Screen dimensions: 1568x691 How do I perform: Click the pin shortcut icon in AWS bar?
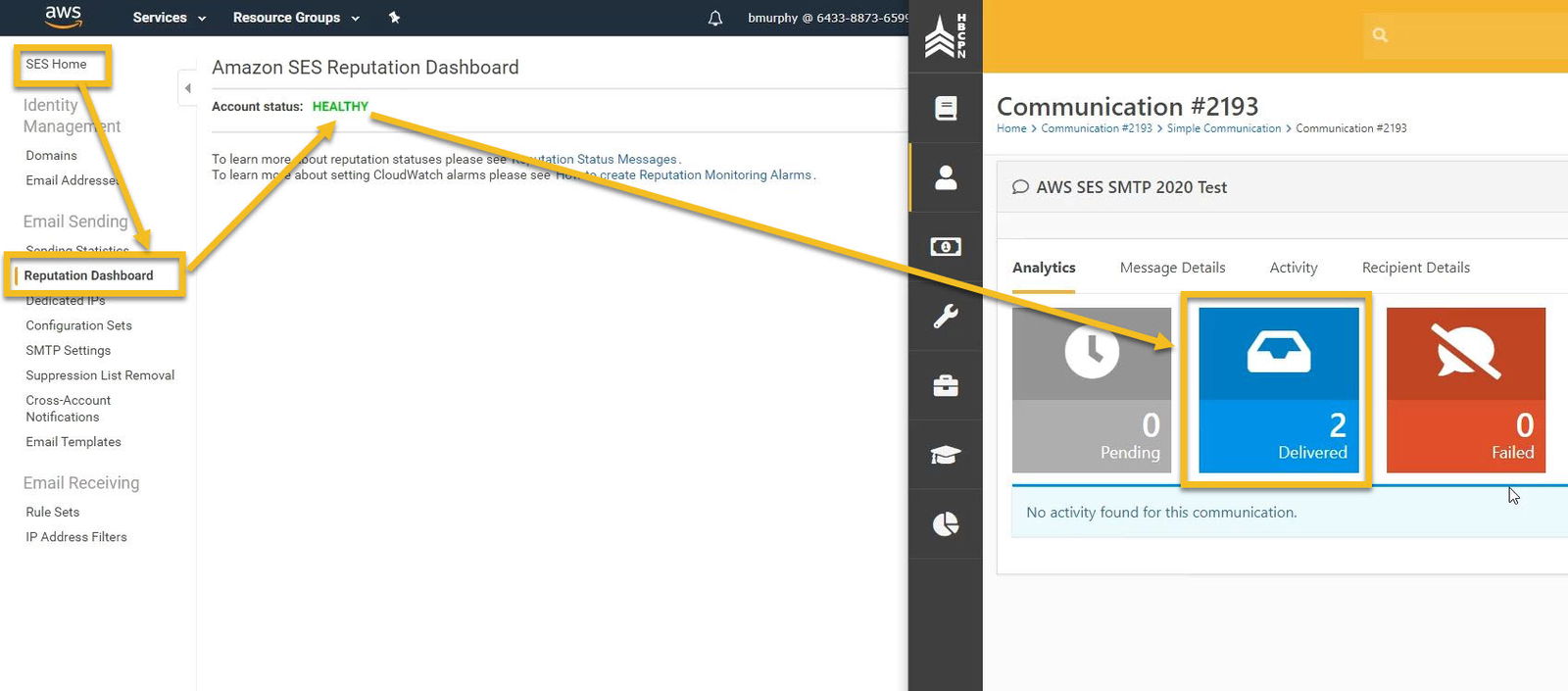(x=394, y=18)
